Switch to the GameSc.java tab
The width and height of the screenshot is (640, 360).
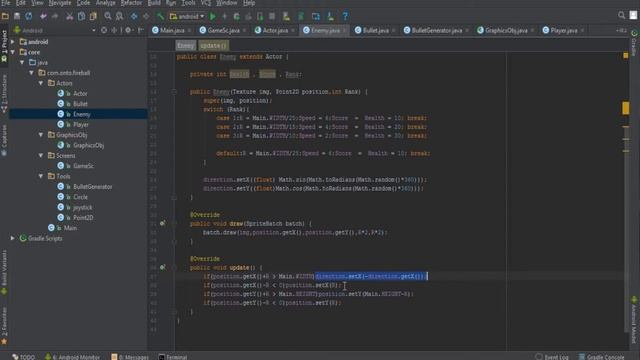click(223, 30)
